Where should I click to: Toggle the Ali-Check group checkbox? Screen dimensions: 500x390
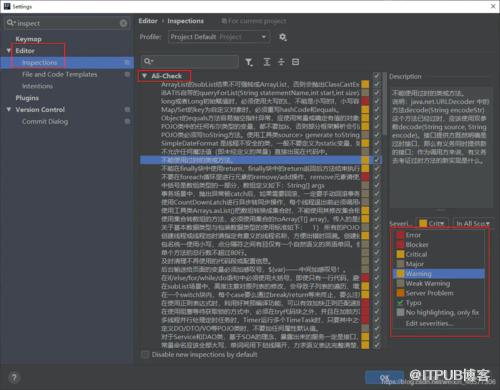[x=377, y=76]
